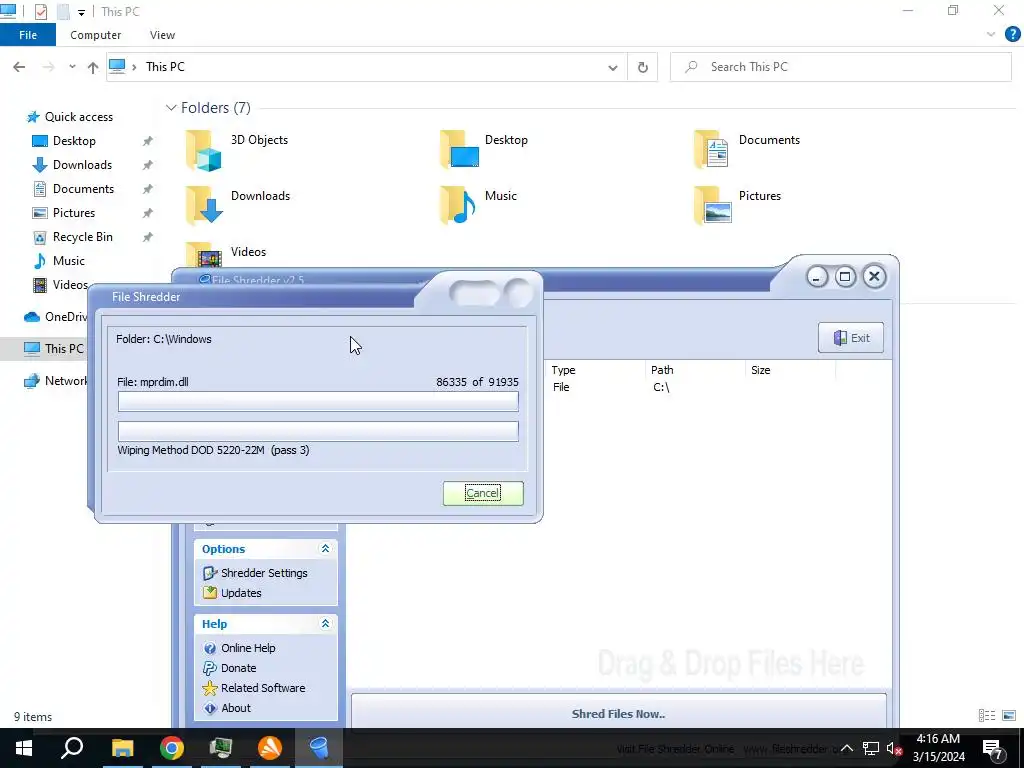Open the Documents folder in Folders list

tap(747, 150)
